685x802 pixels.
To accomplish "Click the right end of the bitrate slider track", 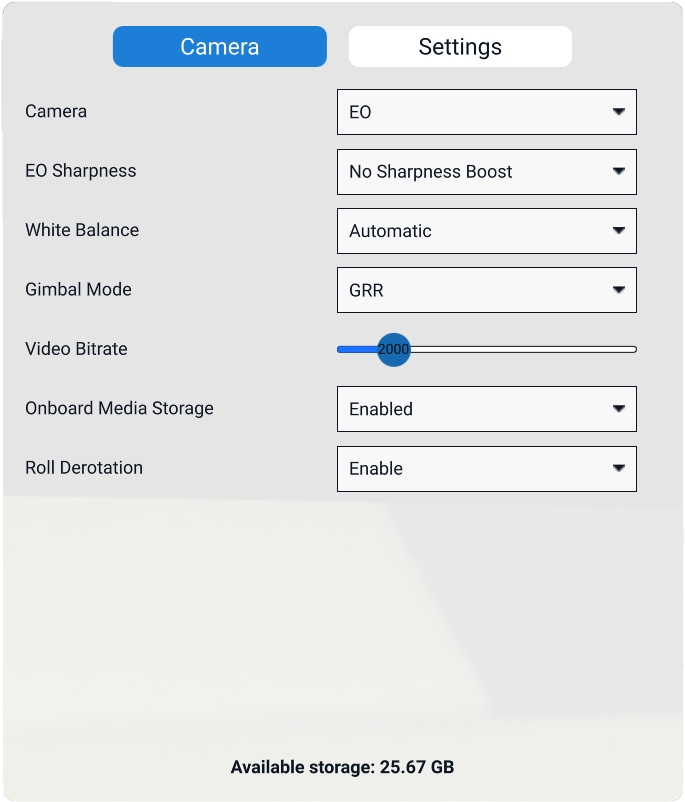I will [632, 349].
